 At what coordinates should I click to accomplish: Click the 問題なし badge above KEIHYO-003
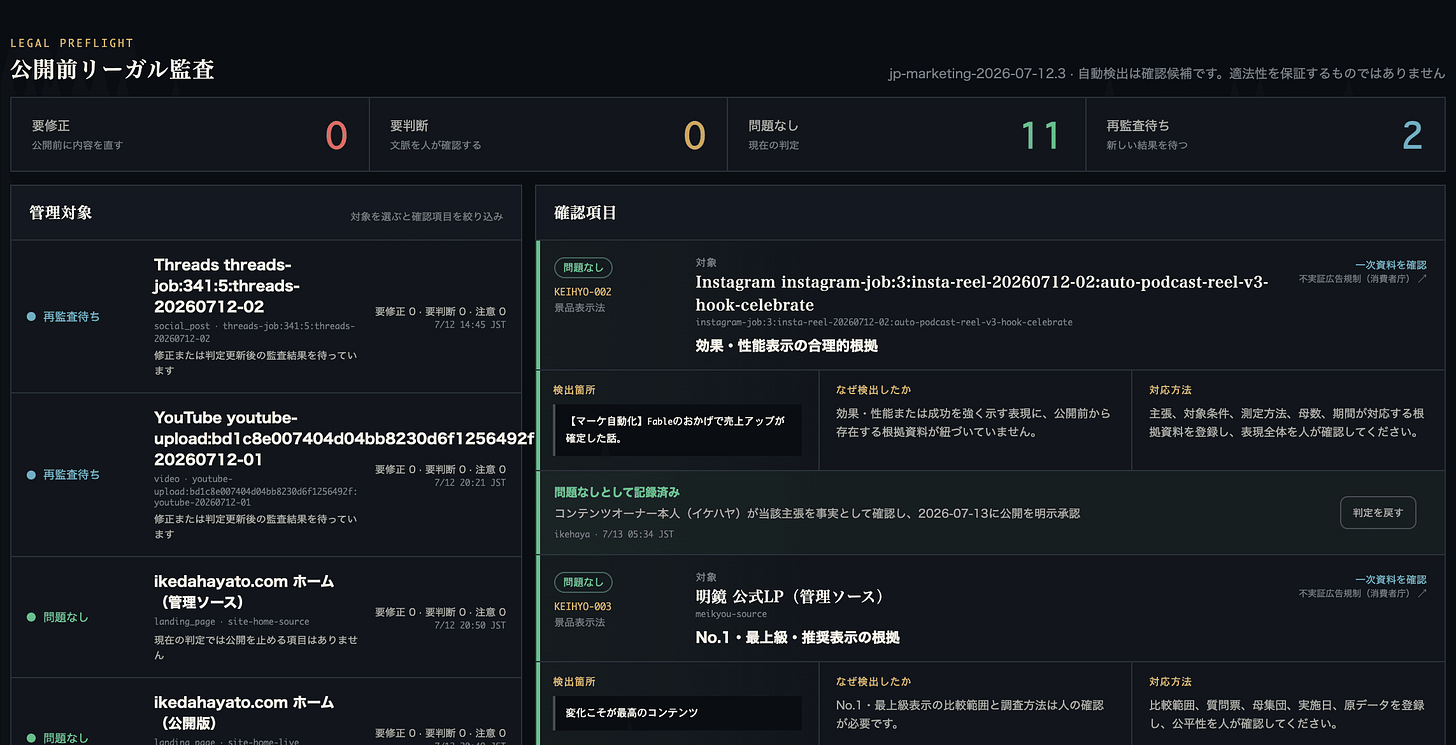tap(583, 582)
